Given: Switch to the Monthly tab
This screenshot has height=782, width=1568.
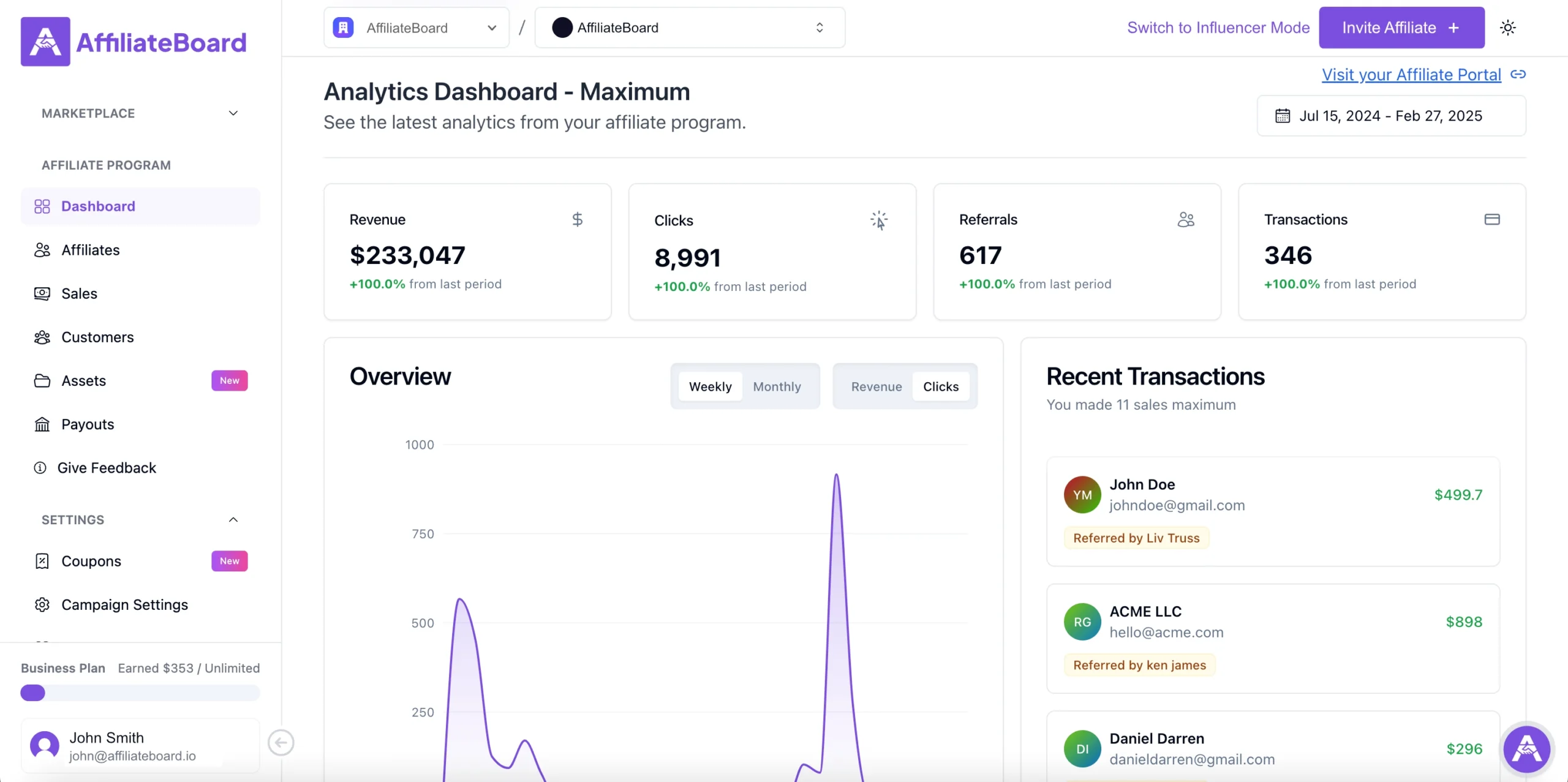Looking at the screenshot, I should click(777, 386).
